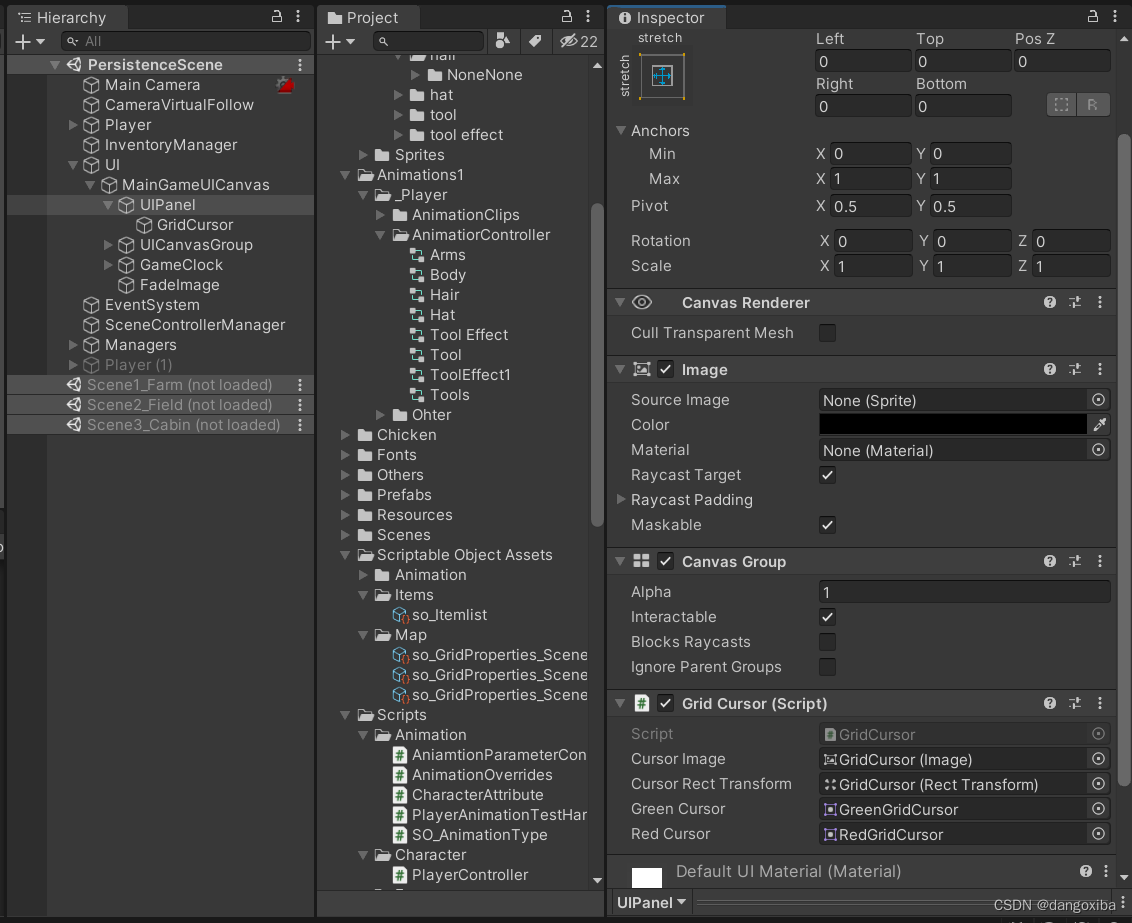The height and width of the screenshot is (923, 1132).
Task: Expand the Raycast Padding section
Action: [x=621, y=500]
